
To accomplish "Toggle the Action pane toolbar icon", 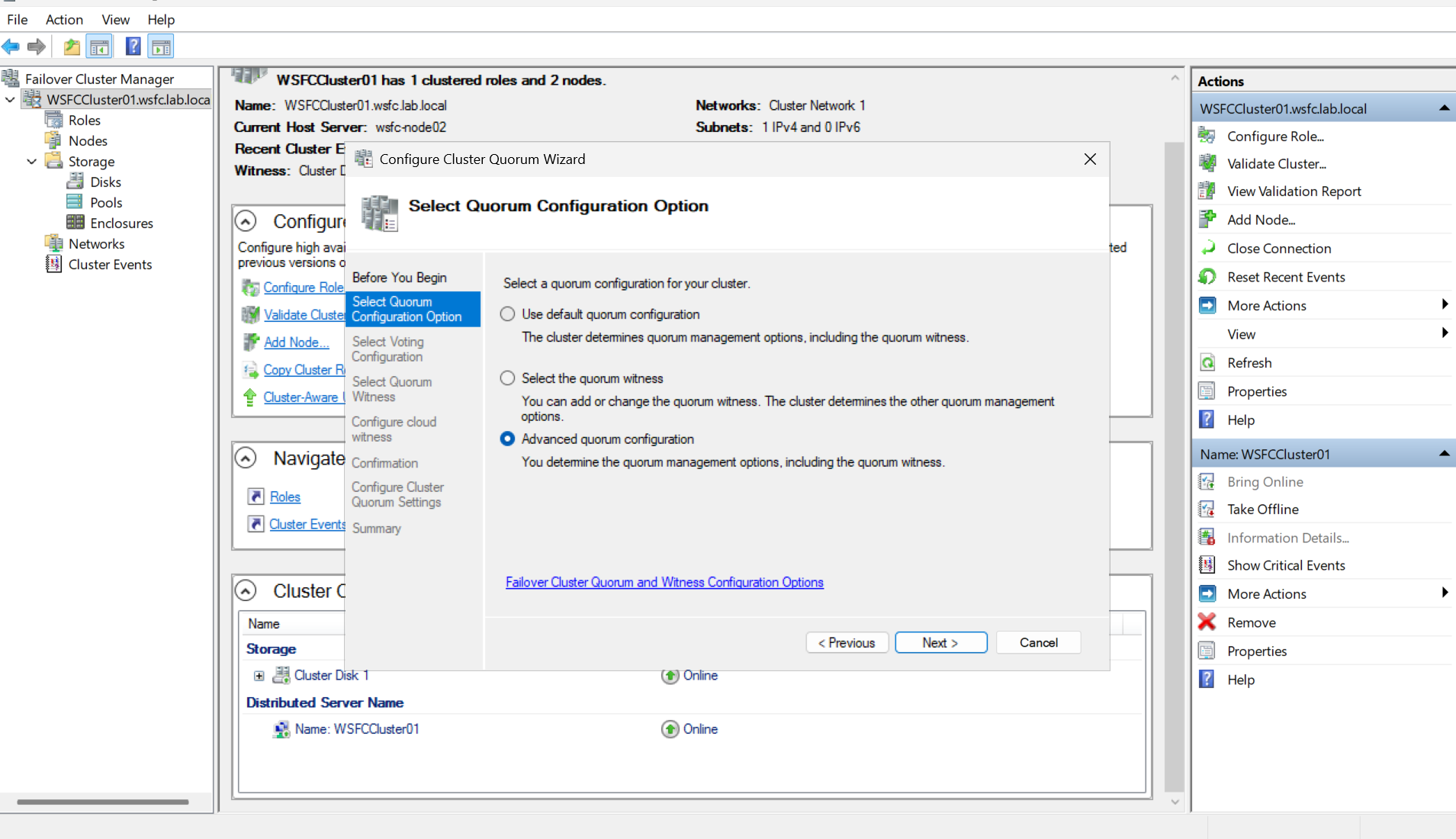I will tap(161, 47).
